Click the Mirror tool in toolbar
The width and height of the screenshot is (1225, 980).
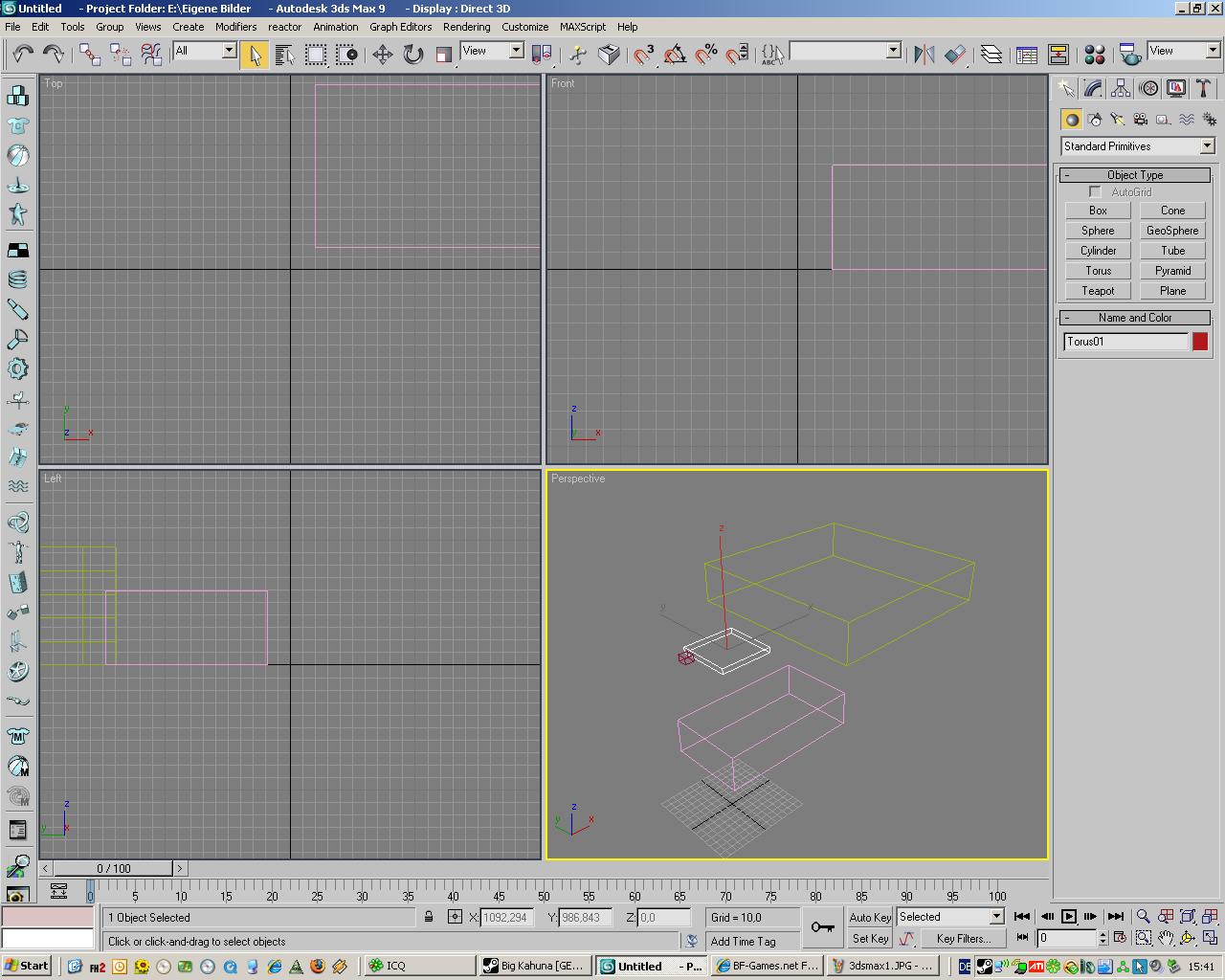(x=924, y=55)
